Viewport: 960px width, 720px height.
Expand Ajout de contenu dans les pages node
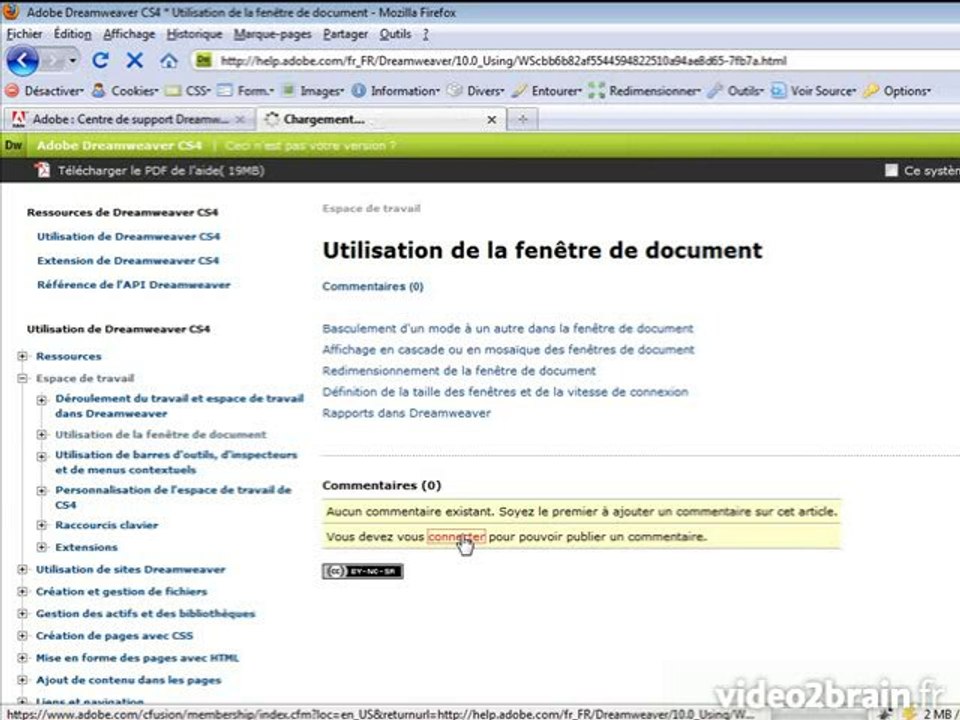[23, 680]
